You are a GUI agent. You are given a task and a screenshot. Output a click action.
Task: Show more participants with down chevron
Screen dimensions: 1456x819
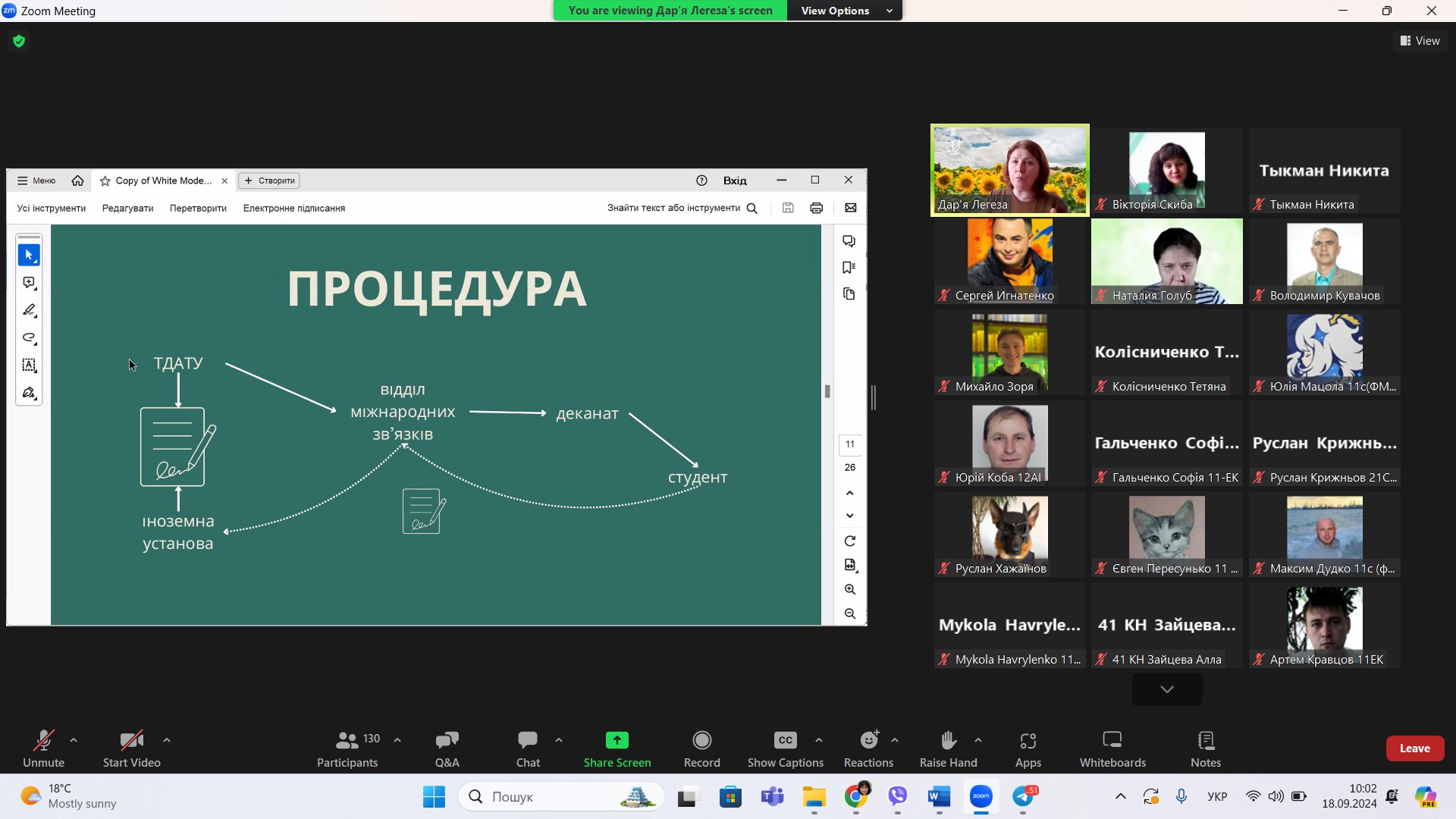[x=1166, y=689]
